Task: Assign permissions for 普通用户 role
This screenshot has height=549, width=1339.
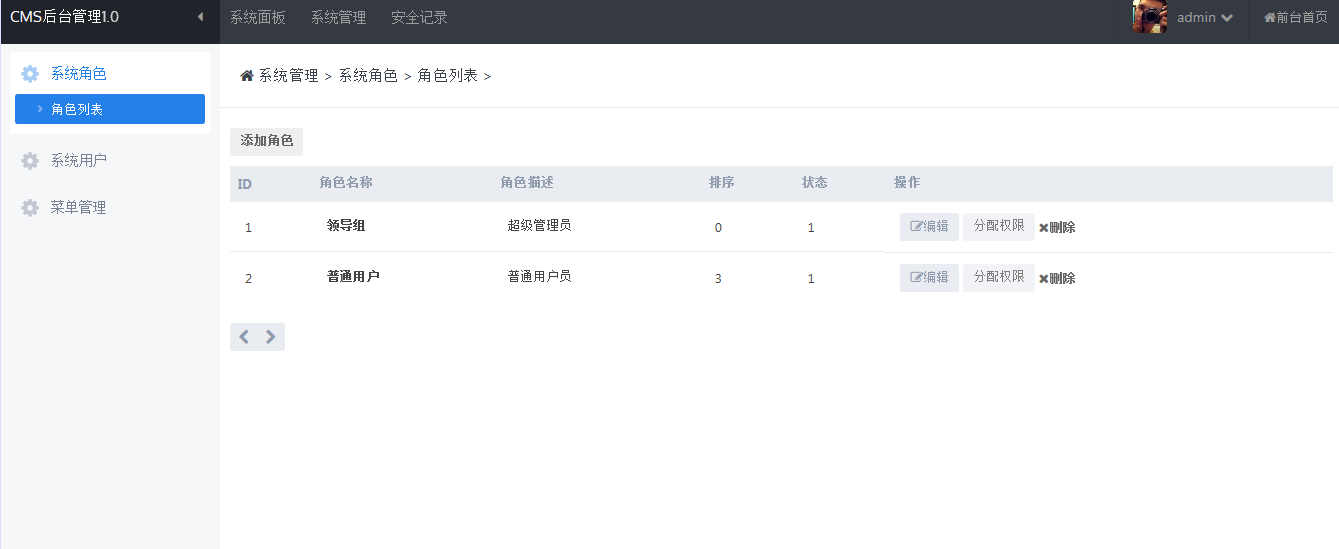Action: point(999,278)
